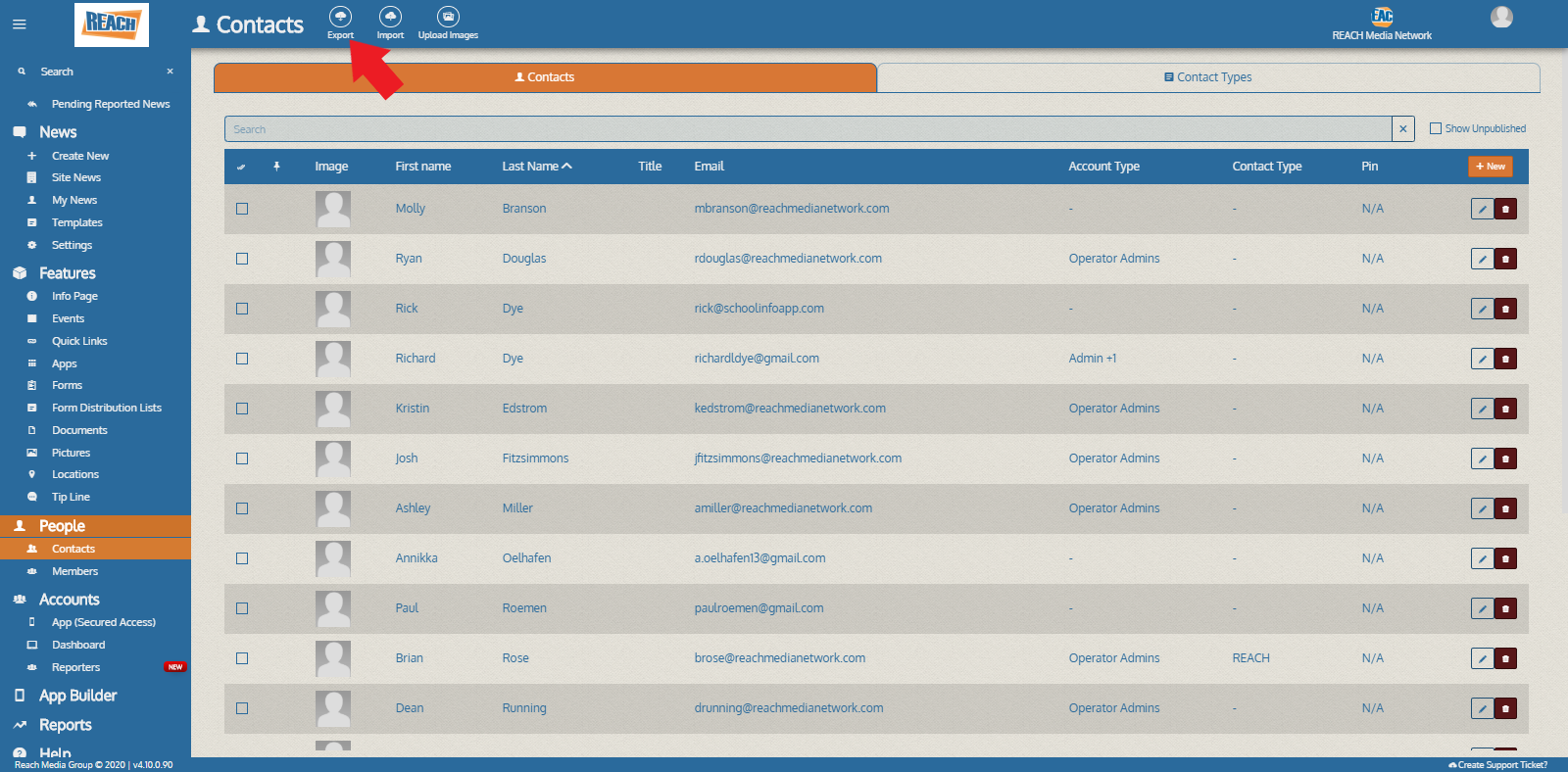
Task: Delete Brian Rose's contact
Action: coord(1505,658)
